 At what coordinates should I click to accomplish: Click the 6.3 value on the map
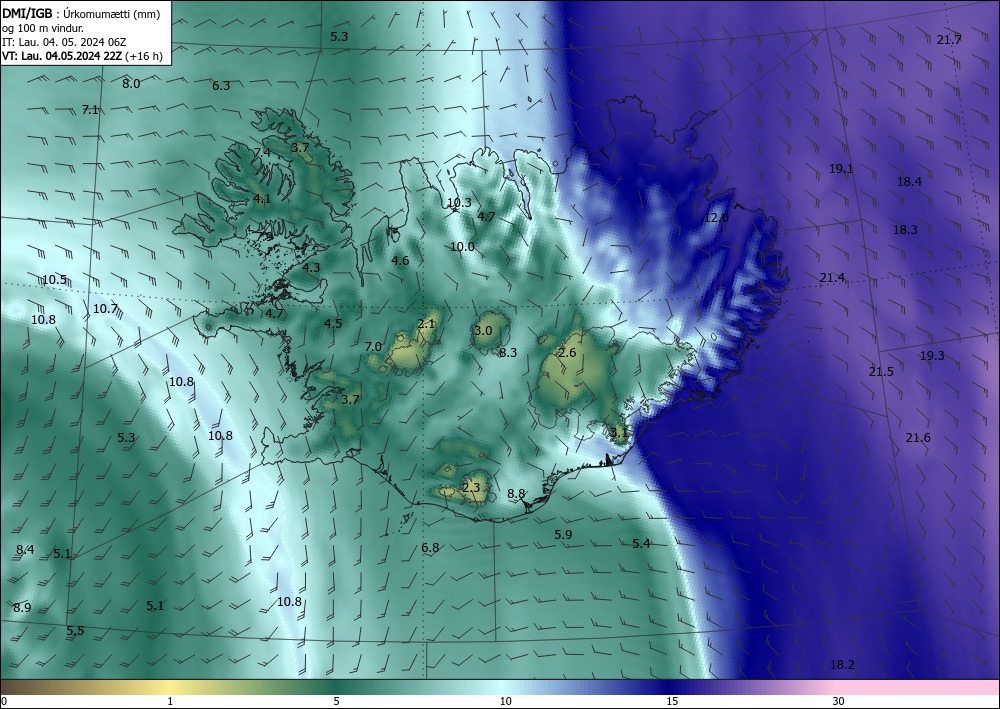click(x=221, y=85)
